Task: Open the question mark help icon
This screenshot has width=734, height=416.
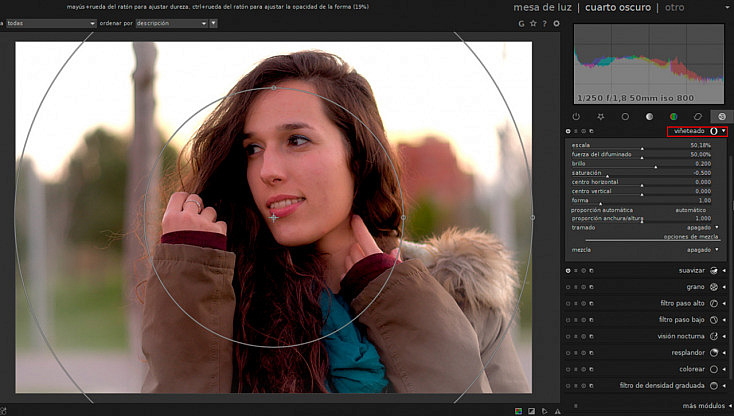Action: point(544,23)
